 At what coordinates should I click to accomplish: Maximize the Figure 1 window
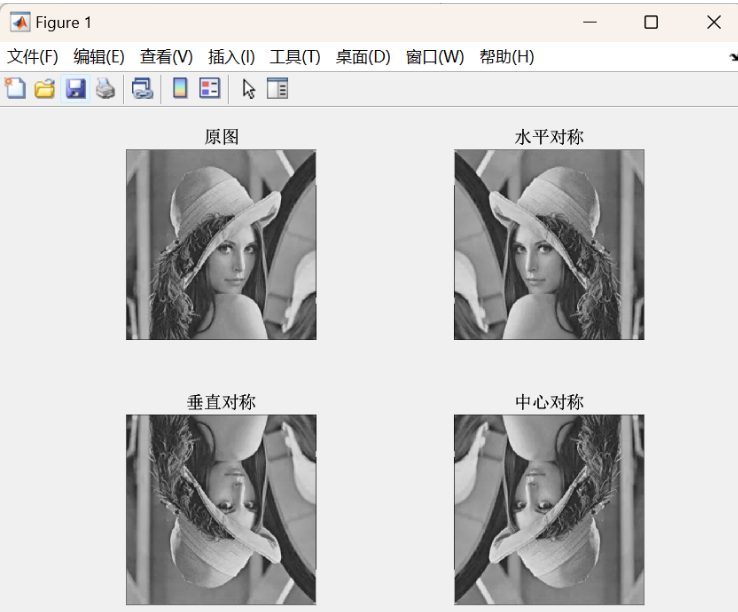[651, 22]
